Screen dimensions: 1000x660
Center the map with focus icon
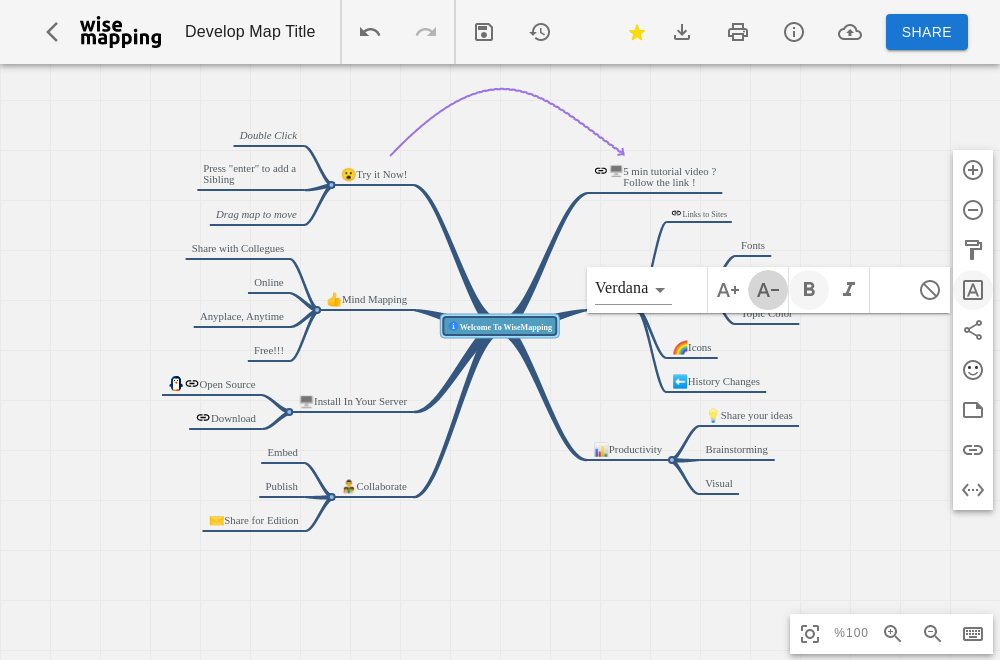pyautogui.click(x=810, y=634)
